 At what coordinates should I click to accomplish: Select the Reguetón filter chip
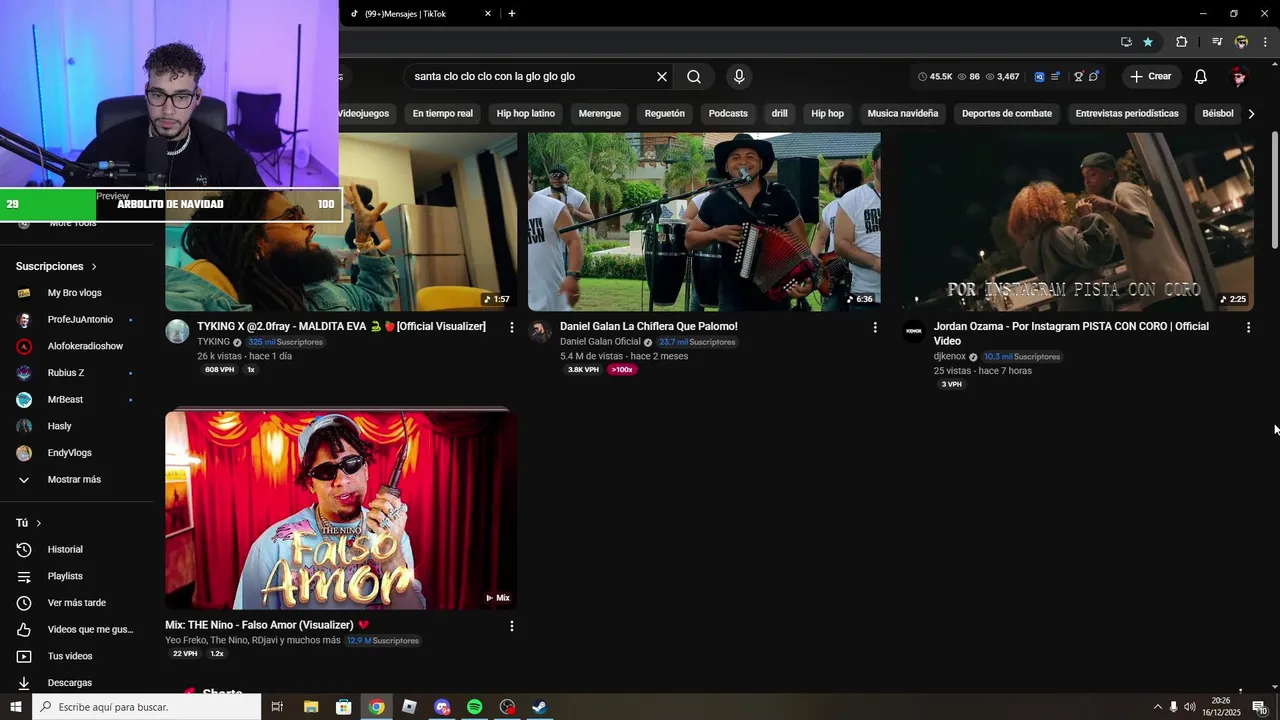click(x=665, y=114)
